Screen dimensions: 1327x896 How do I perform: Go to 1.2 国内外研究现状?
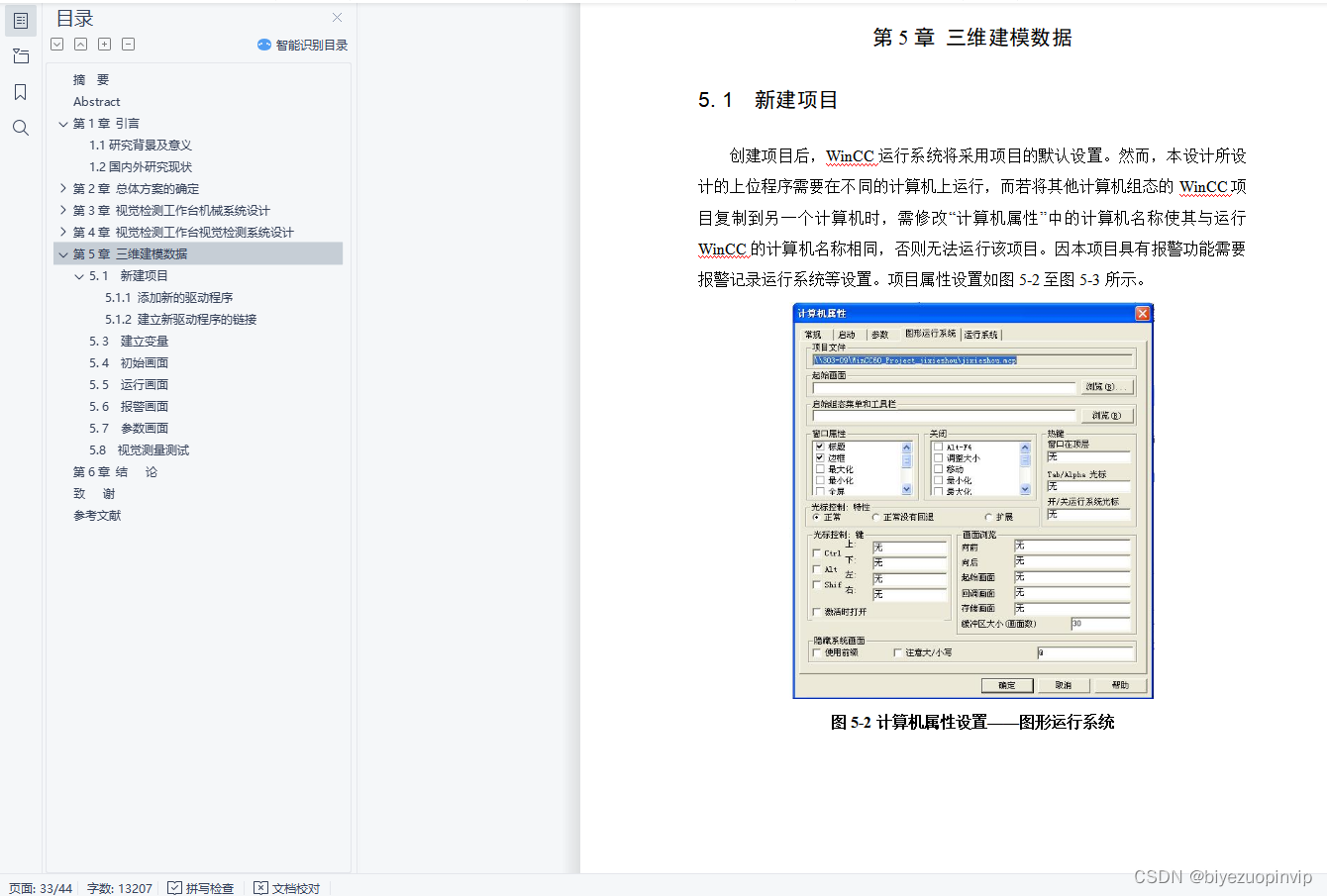pyautogui.click(x=140, y=167)
